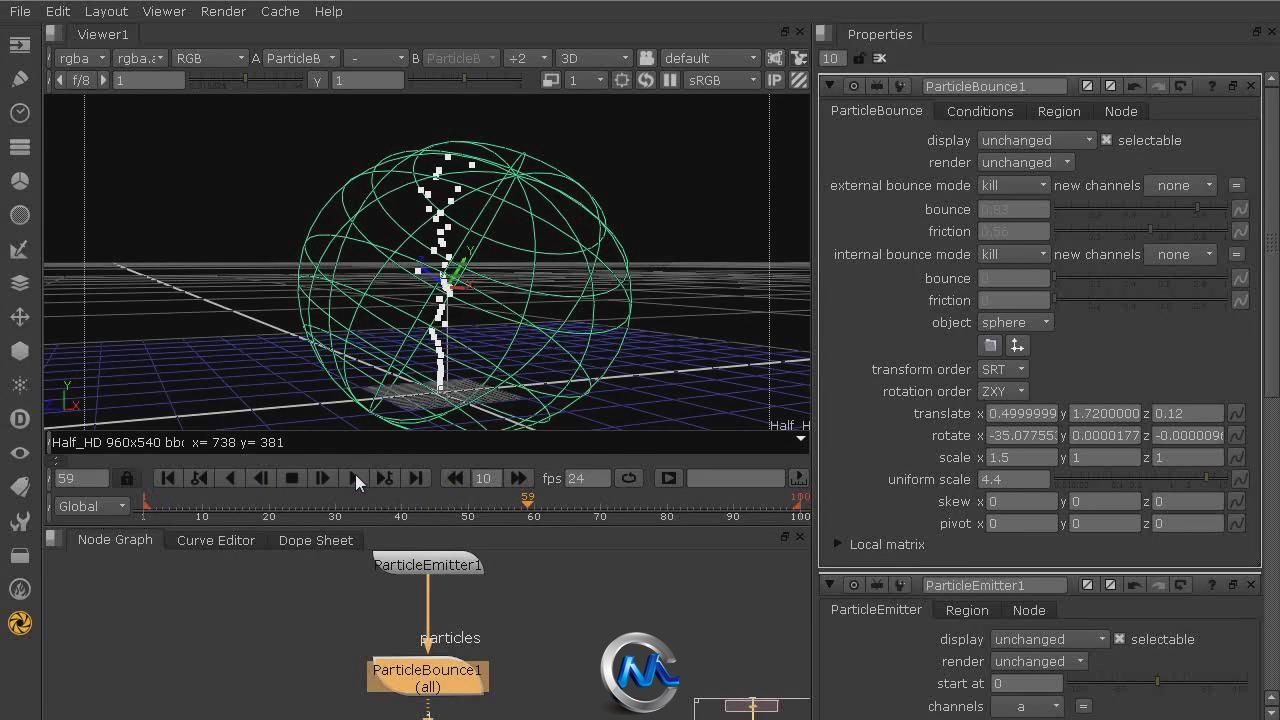
Task: Click the fps value field
Action: point(588,478)
